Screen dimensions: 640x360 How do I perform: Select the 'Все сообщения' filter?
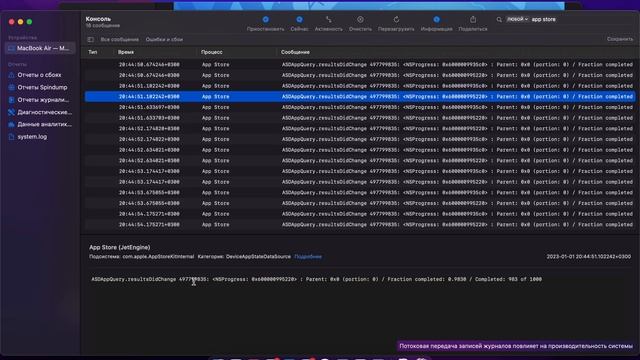point(120,40)
